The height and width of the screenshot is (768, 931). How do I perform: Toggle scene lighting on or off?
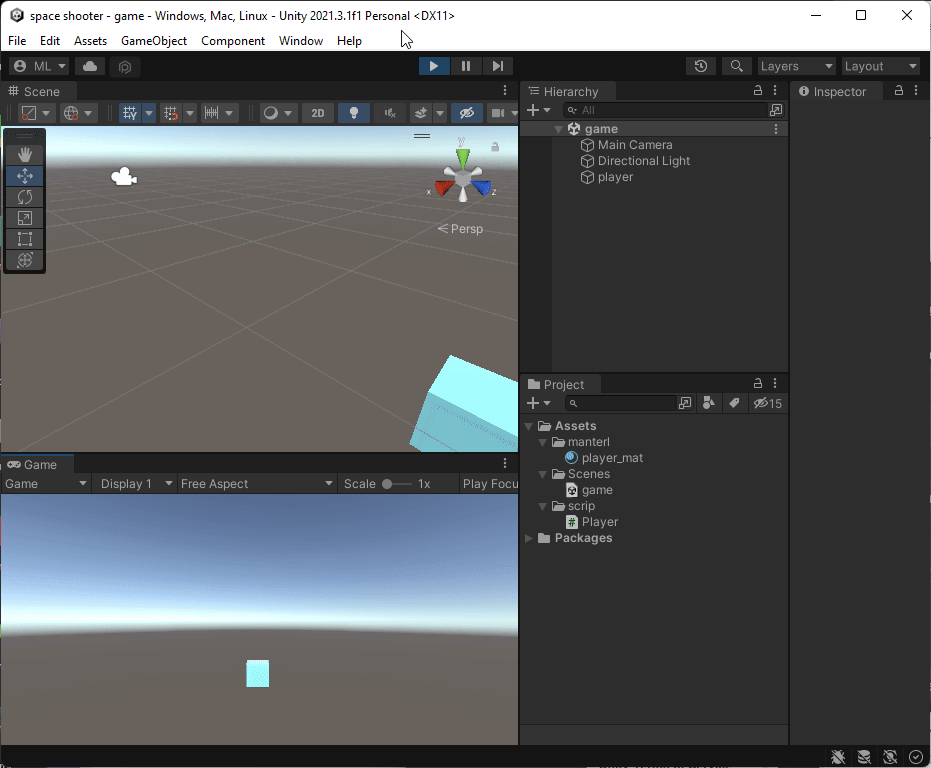point(353,113)
